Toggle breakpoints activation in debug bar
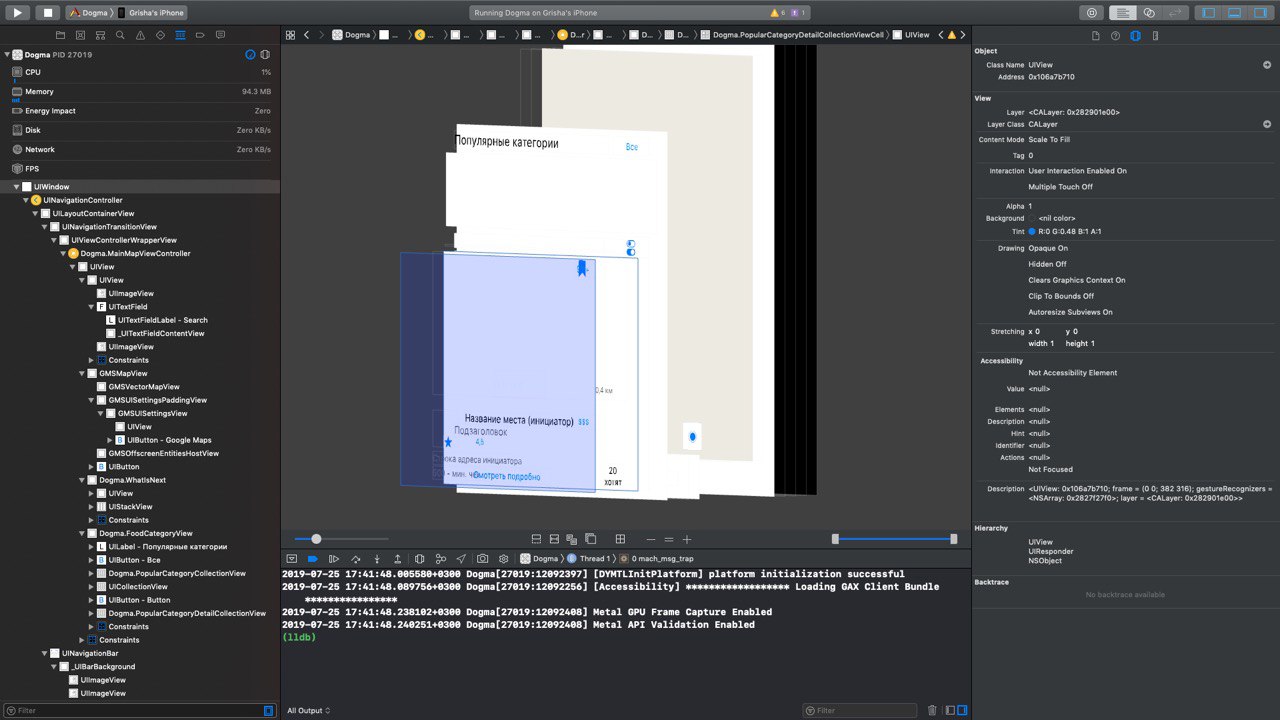Image resolution: width=1280 pixels, height=720 pixels. 312,558
